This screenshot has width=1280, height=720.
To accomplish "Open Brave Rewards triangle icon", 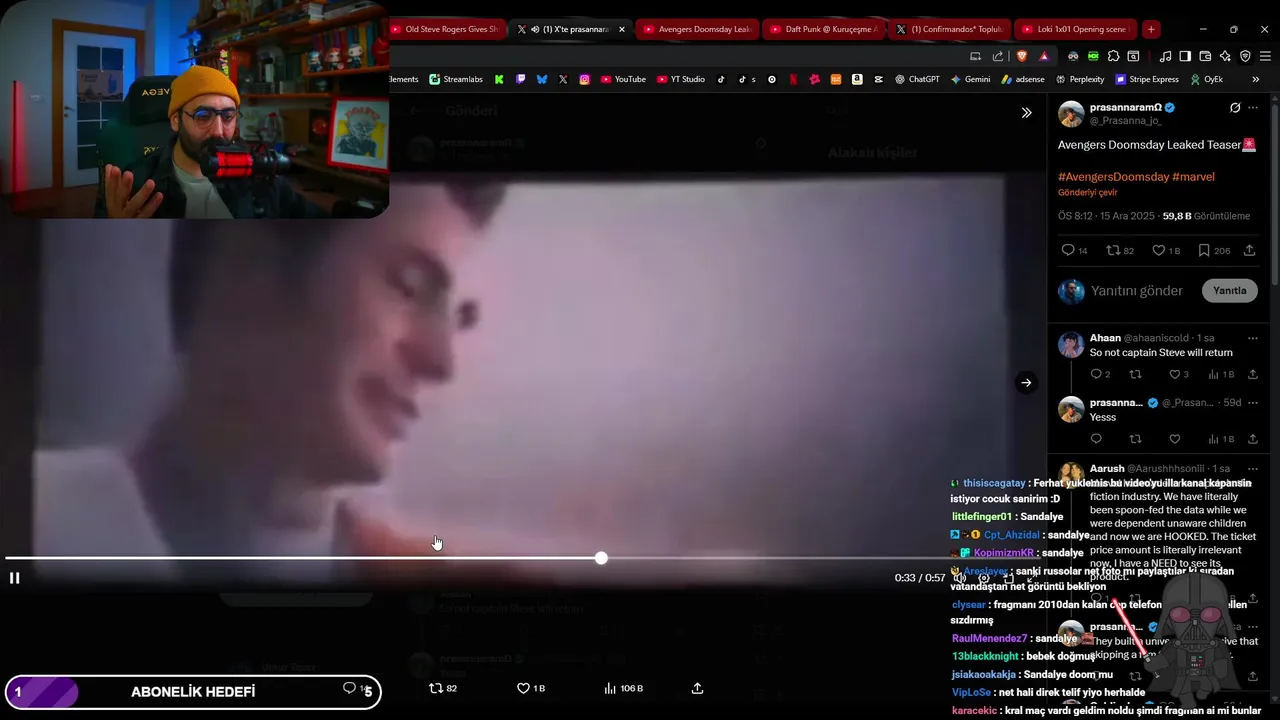I will click(x=1044, y=56).
